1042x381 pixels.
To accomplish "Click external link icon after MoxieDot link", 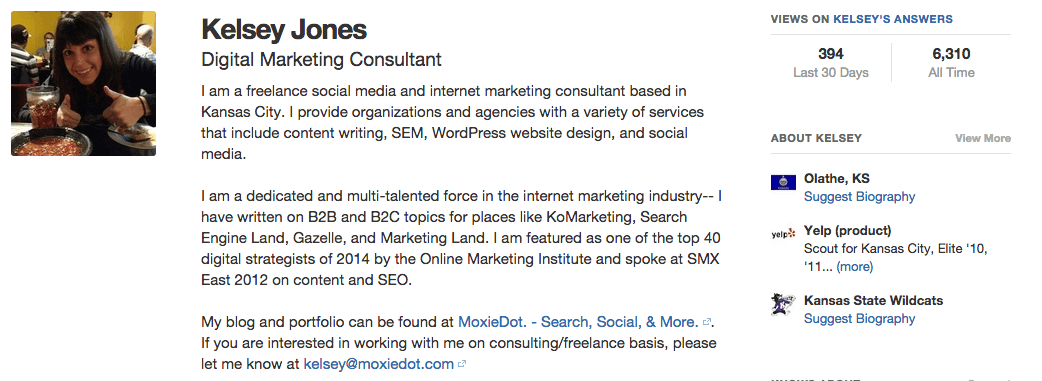I will tap(707, 322).
